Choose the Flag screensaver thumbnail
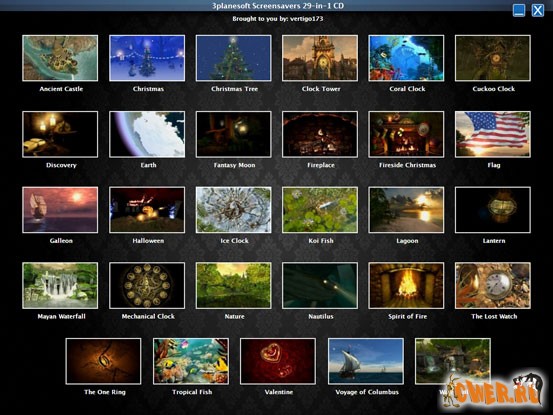 pos(493,134)
